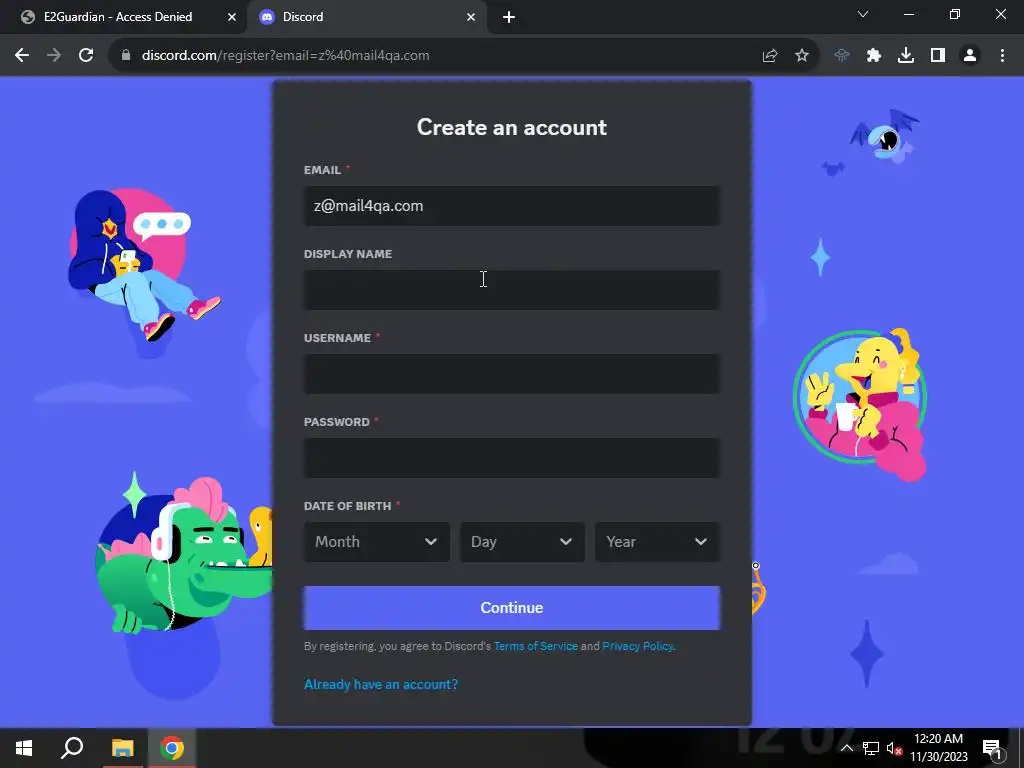
Task: Click the address bar URL
Action: point(285,56)
